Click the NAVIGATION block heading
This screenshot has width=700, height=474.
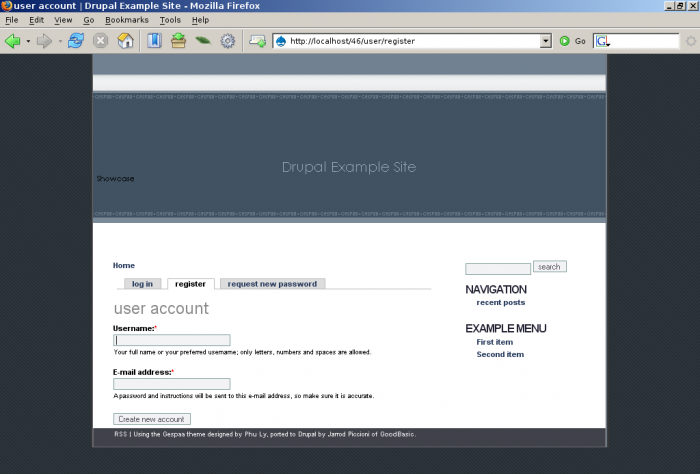click(496, 290)
